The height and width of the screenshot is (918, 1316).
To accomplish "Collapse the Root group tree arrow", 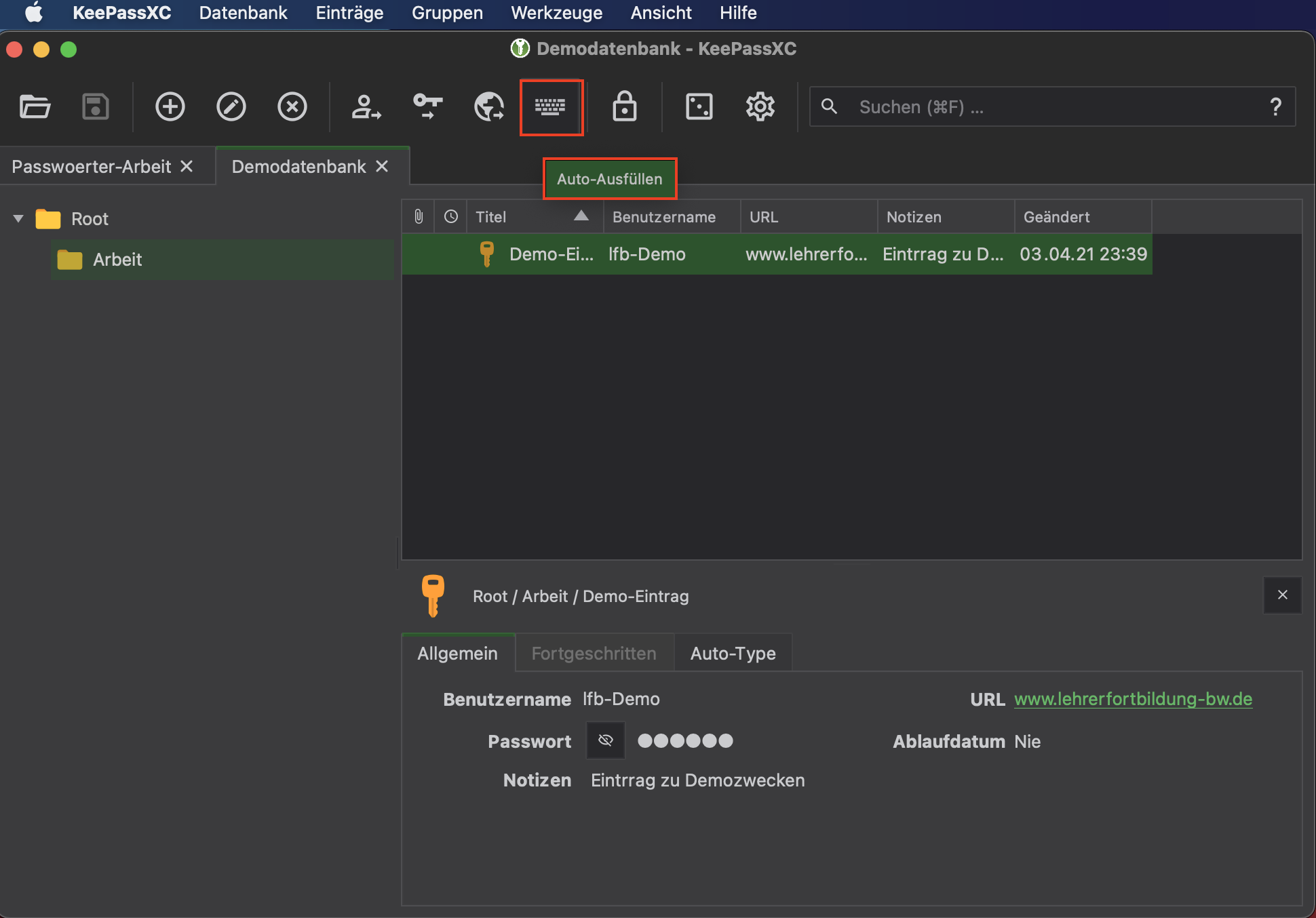I will coord(18,218).
